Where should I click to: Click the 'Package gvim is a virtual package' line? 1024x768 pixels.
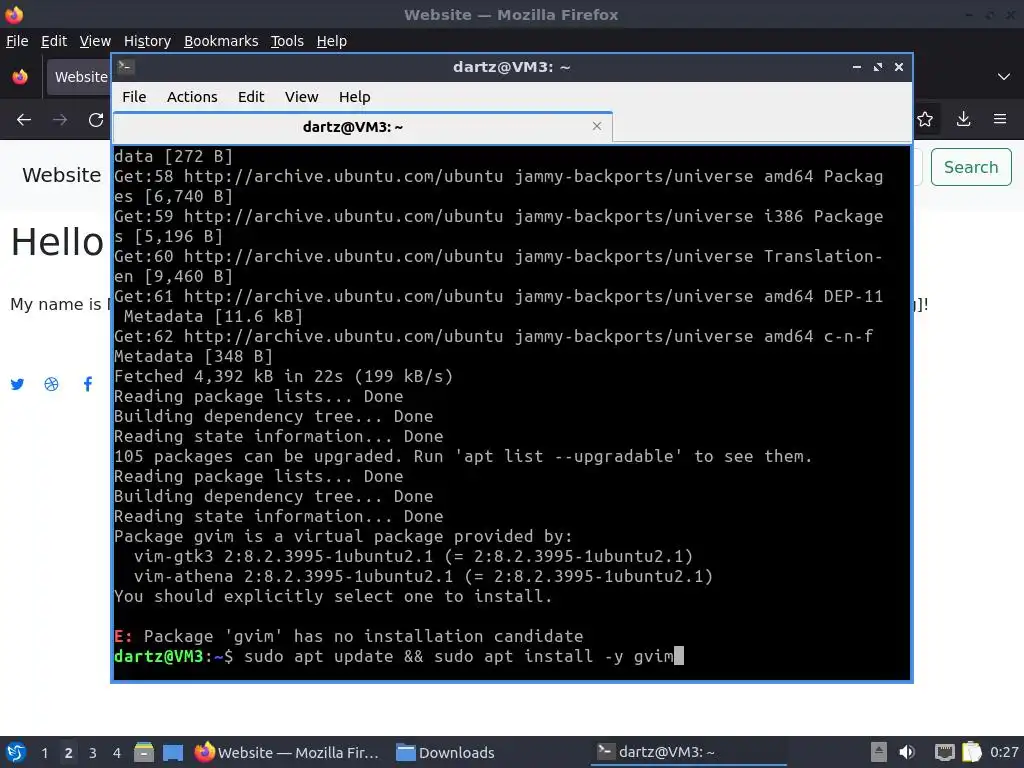[x=343, y=536]
